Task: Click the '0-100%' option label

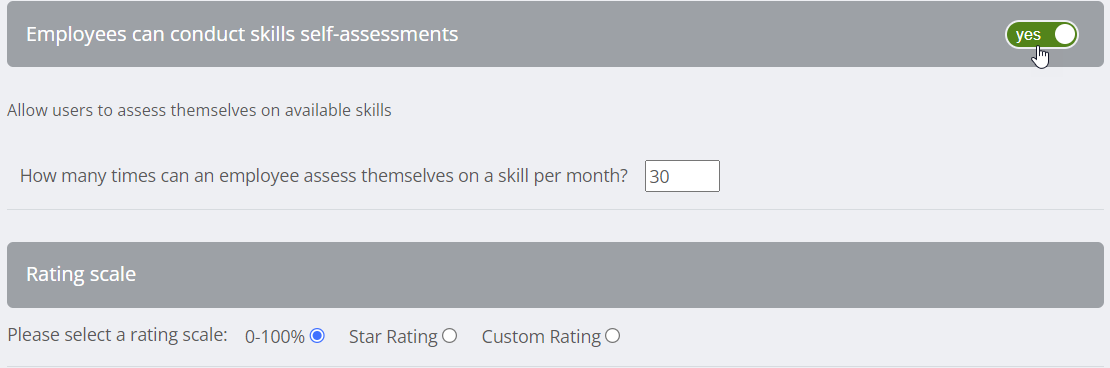Action: coord(275,337)
